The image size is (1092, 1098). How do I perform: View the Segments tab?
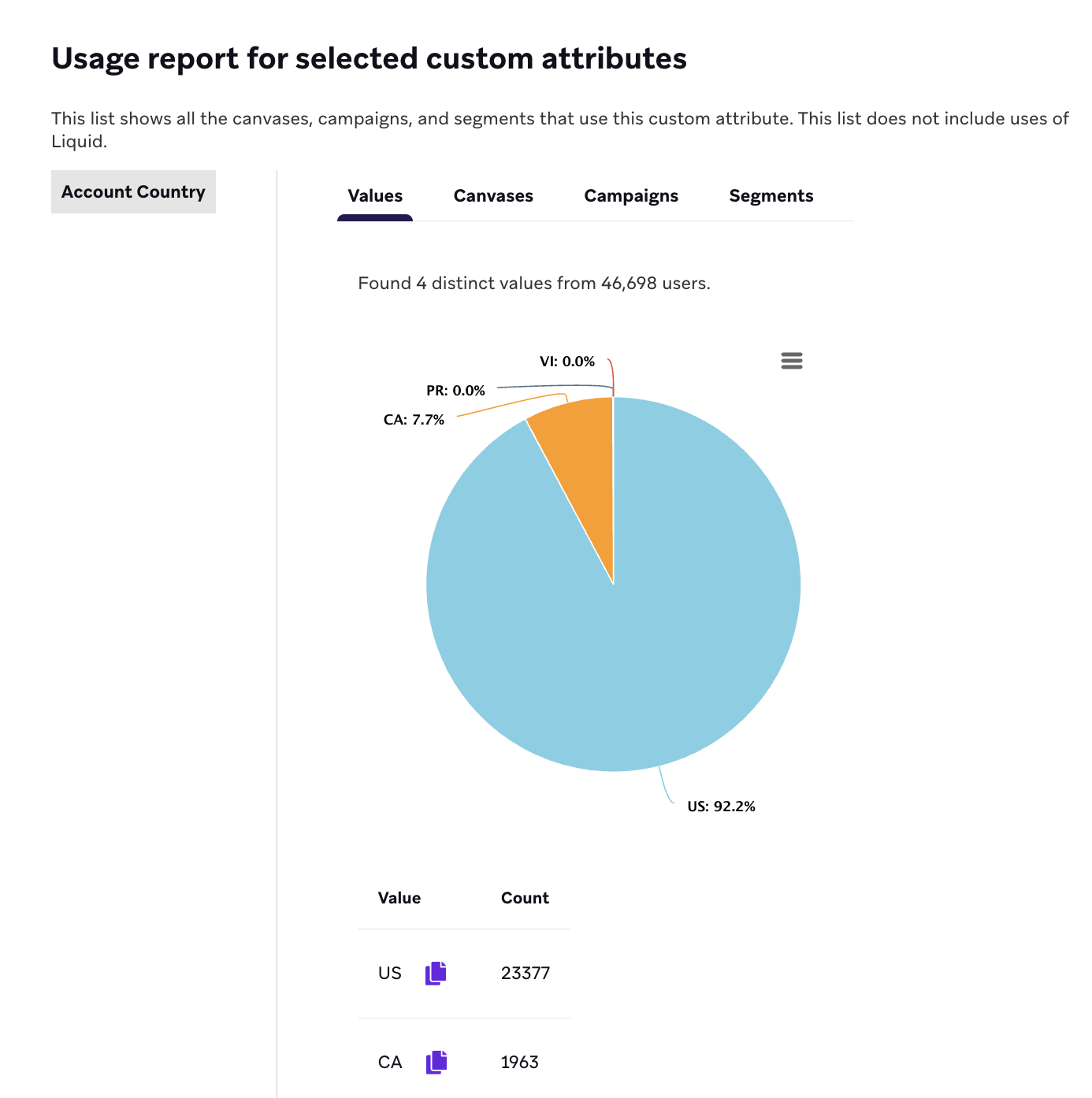coord(771,195)
